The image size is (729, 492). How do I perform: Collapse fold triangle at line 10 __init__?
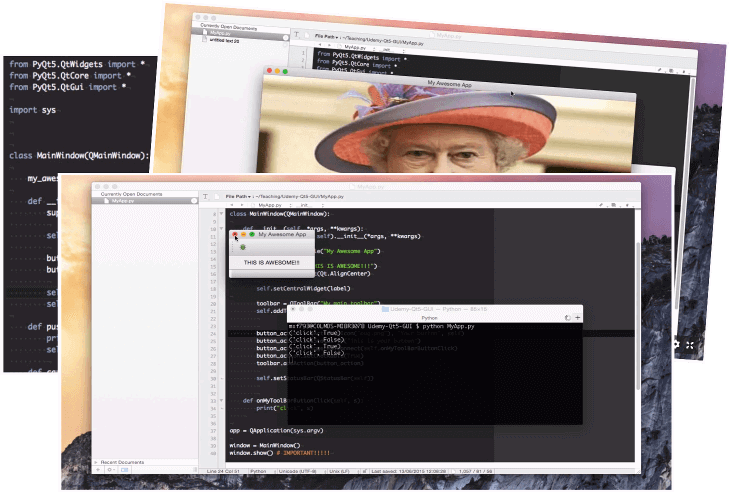pos(221,229)
